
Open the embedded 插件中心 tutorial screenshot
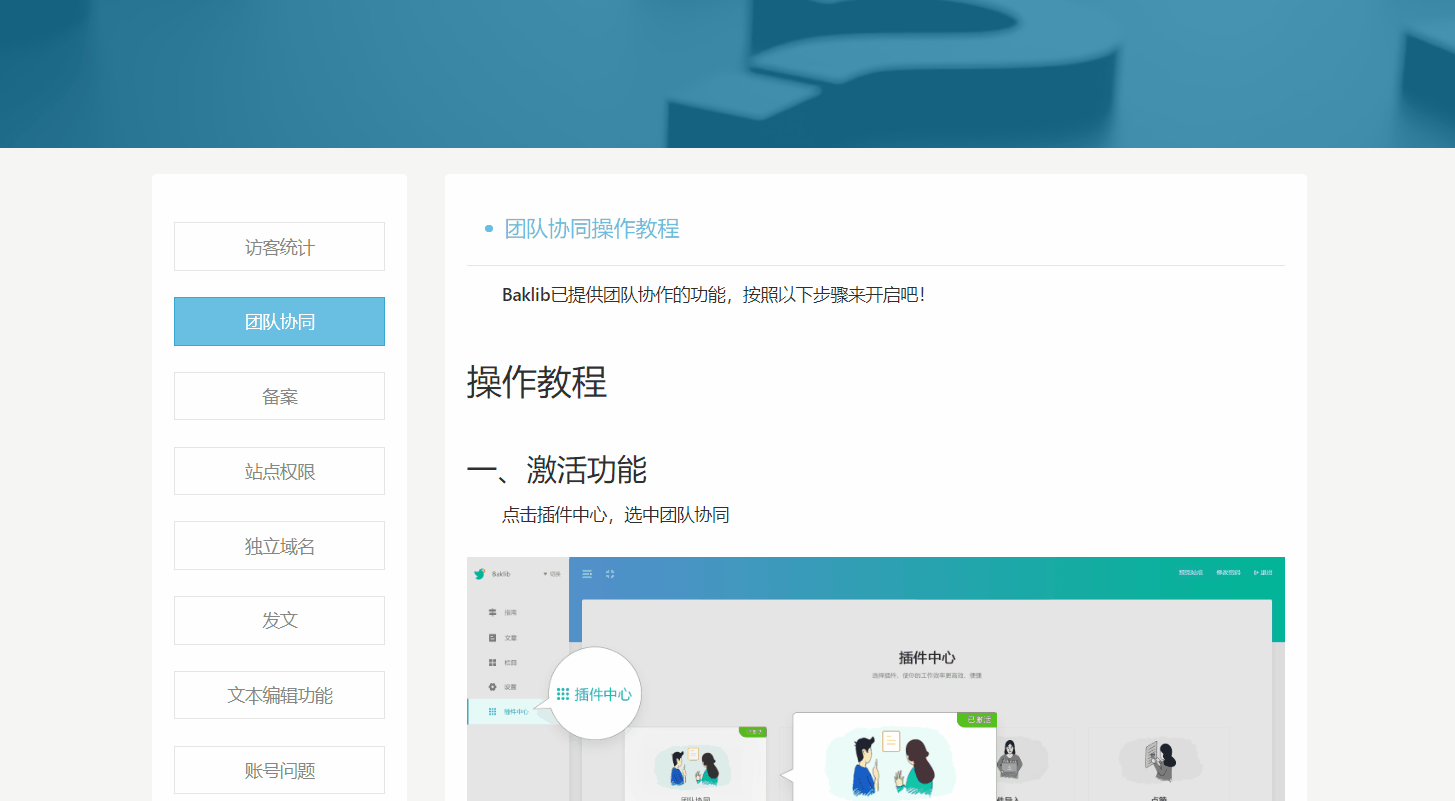click(x=876, y=679)
